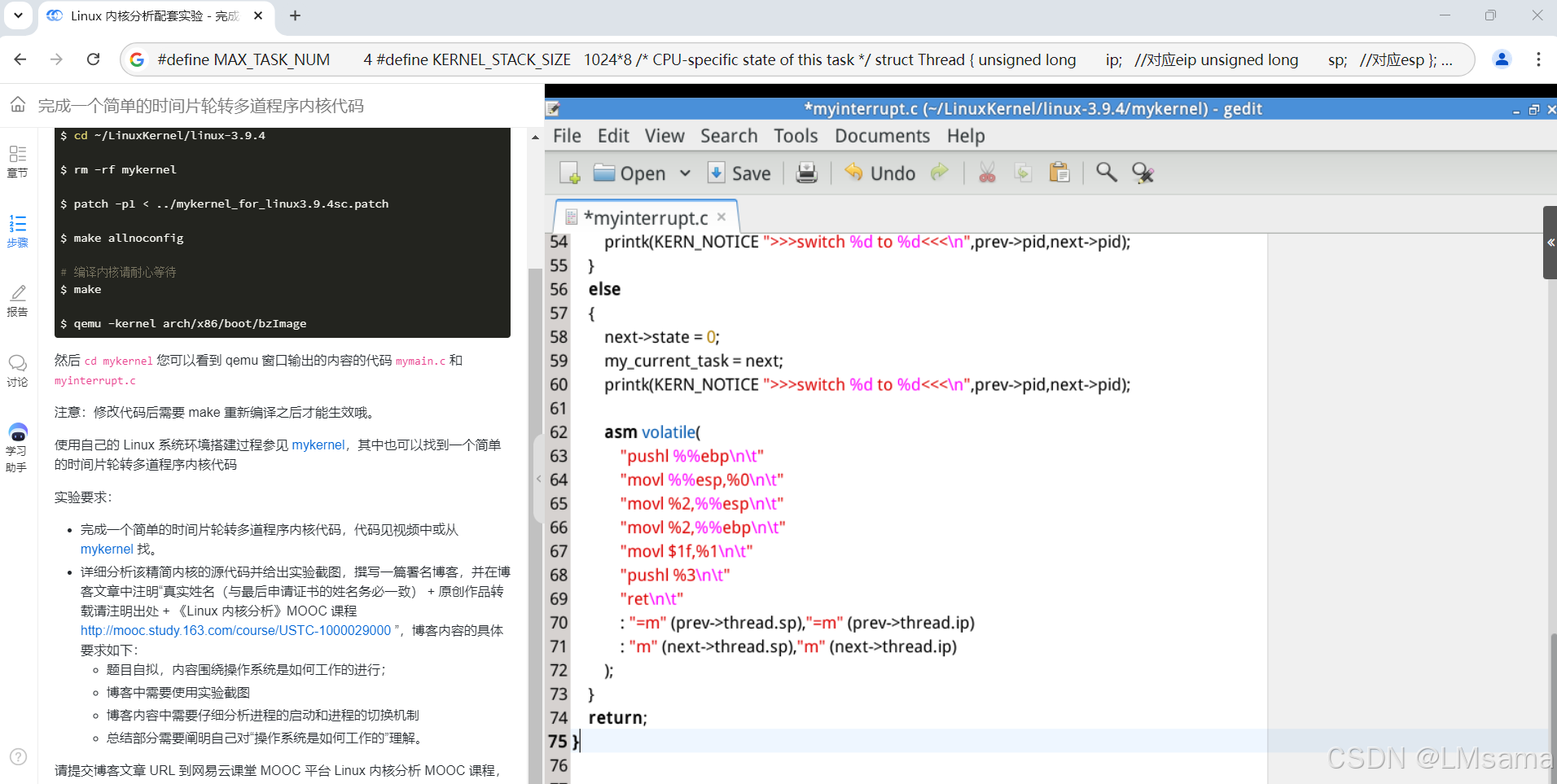Expand the right side panel chevron

tap(1550, 243)
